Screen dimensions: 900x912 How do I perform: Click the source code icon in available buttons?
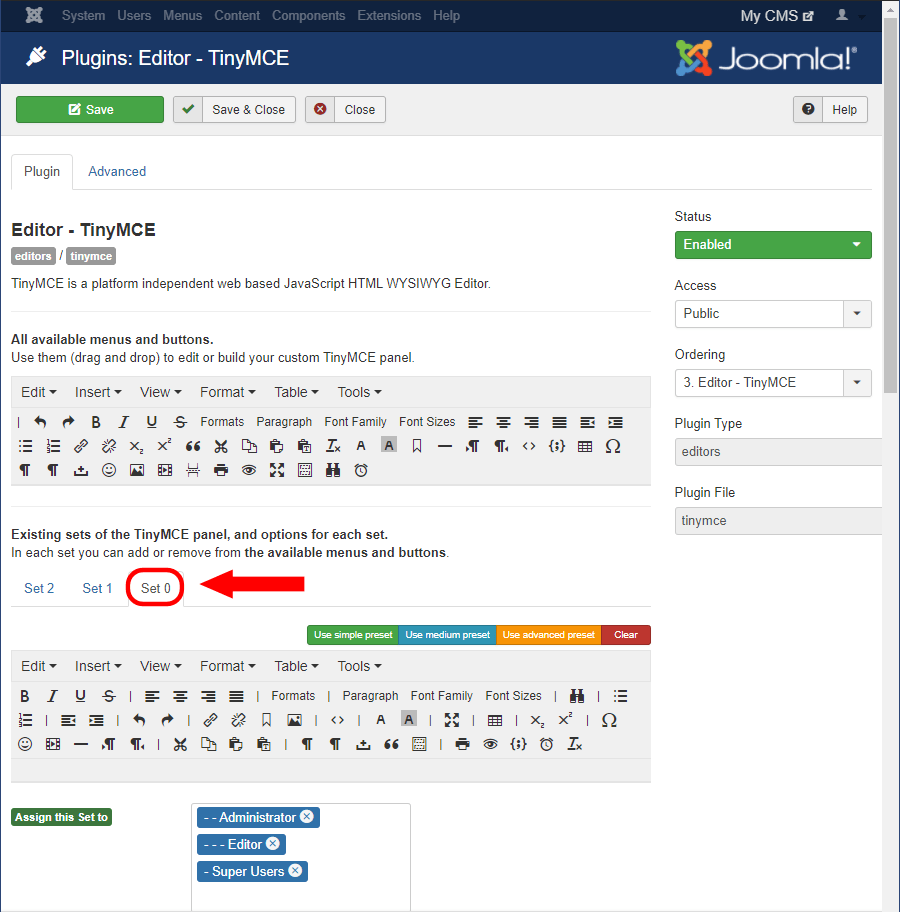click(529, 446)
